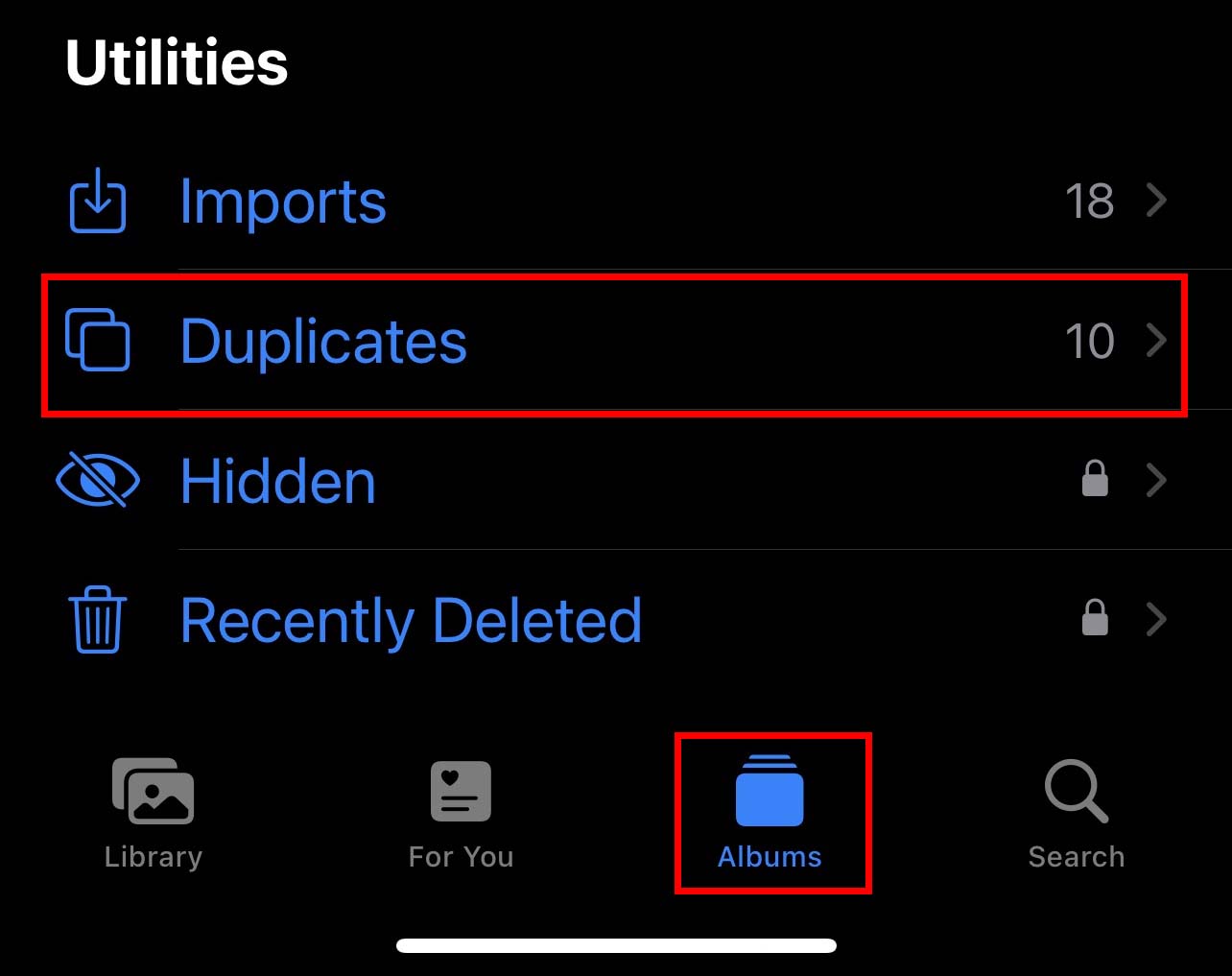Switch to the Library tab label
Viewport: 1232px width, 976px height.
tap(154, 856)
